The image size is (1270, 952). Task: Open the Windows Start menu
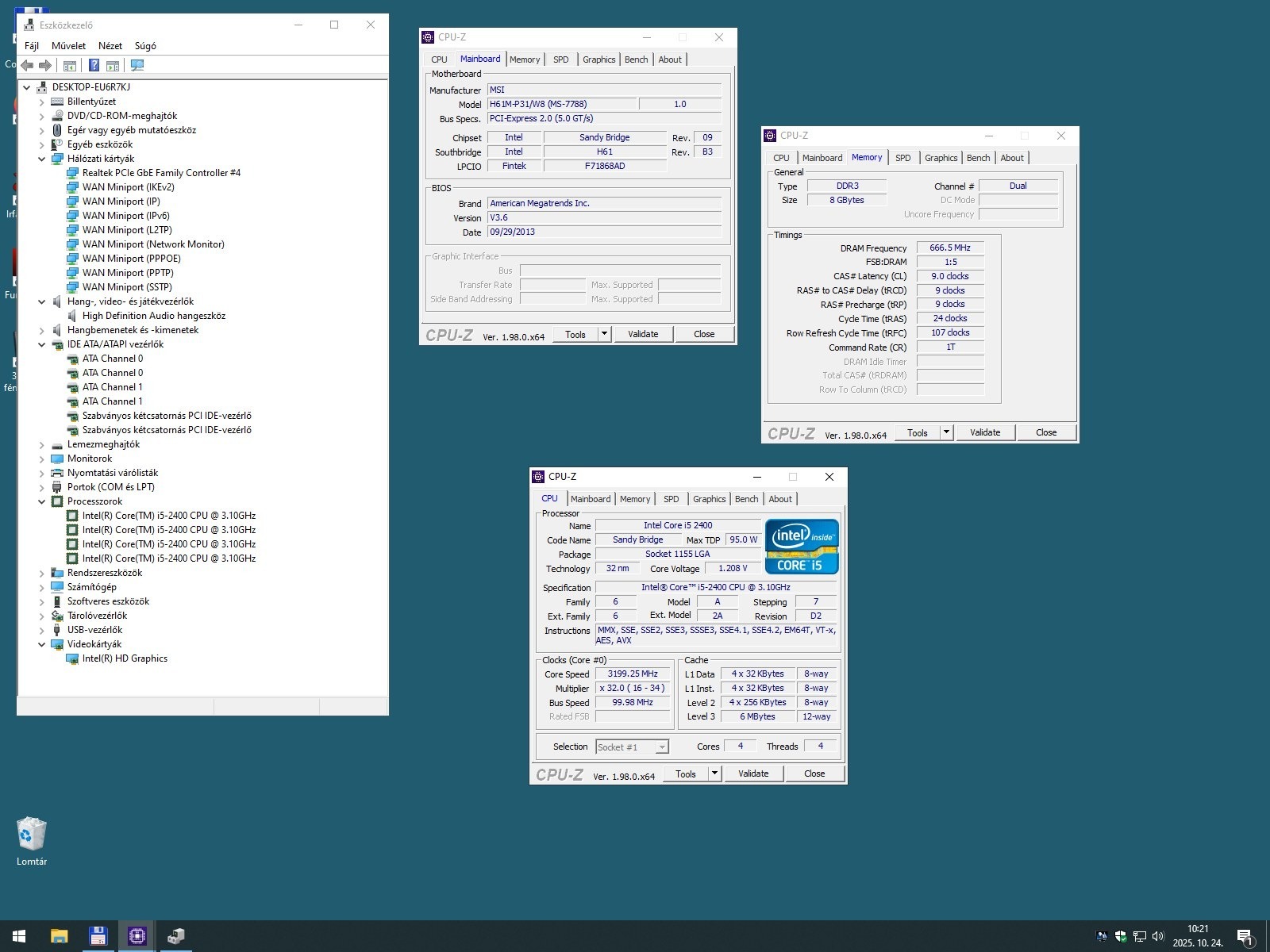pos(19,936)
